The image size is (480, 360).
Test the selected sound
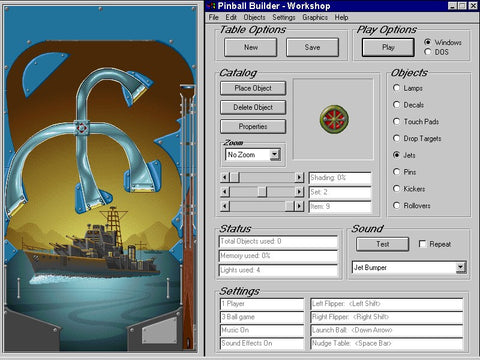[383, 244]
